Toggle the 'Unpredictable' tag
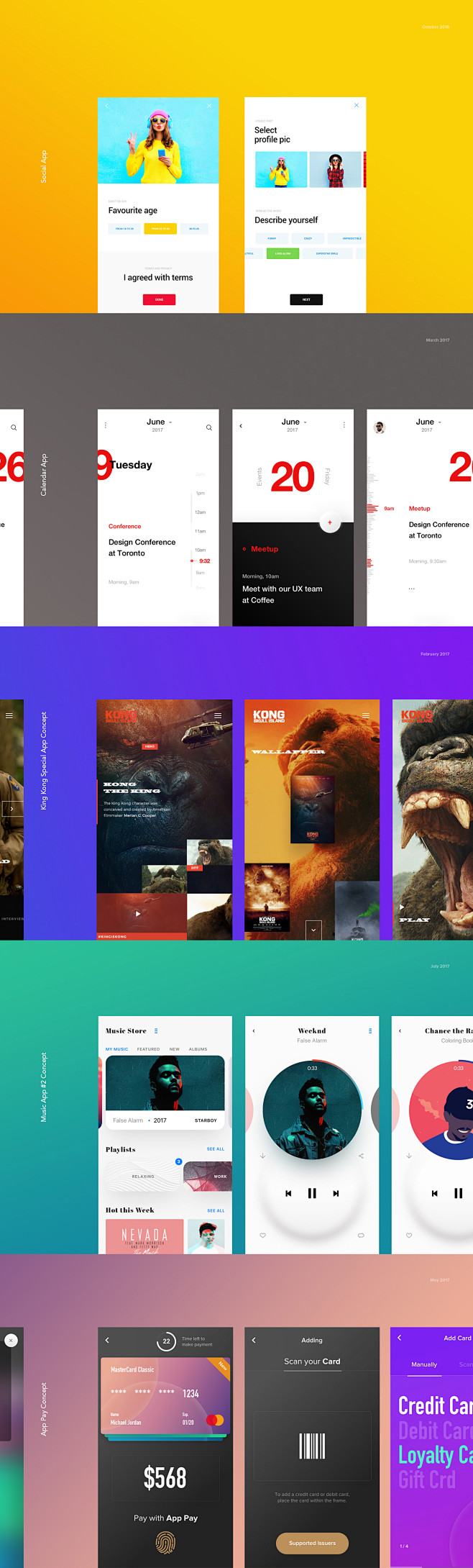The image size is (473, 1568). point(346,238)
